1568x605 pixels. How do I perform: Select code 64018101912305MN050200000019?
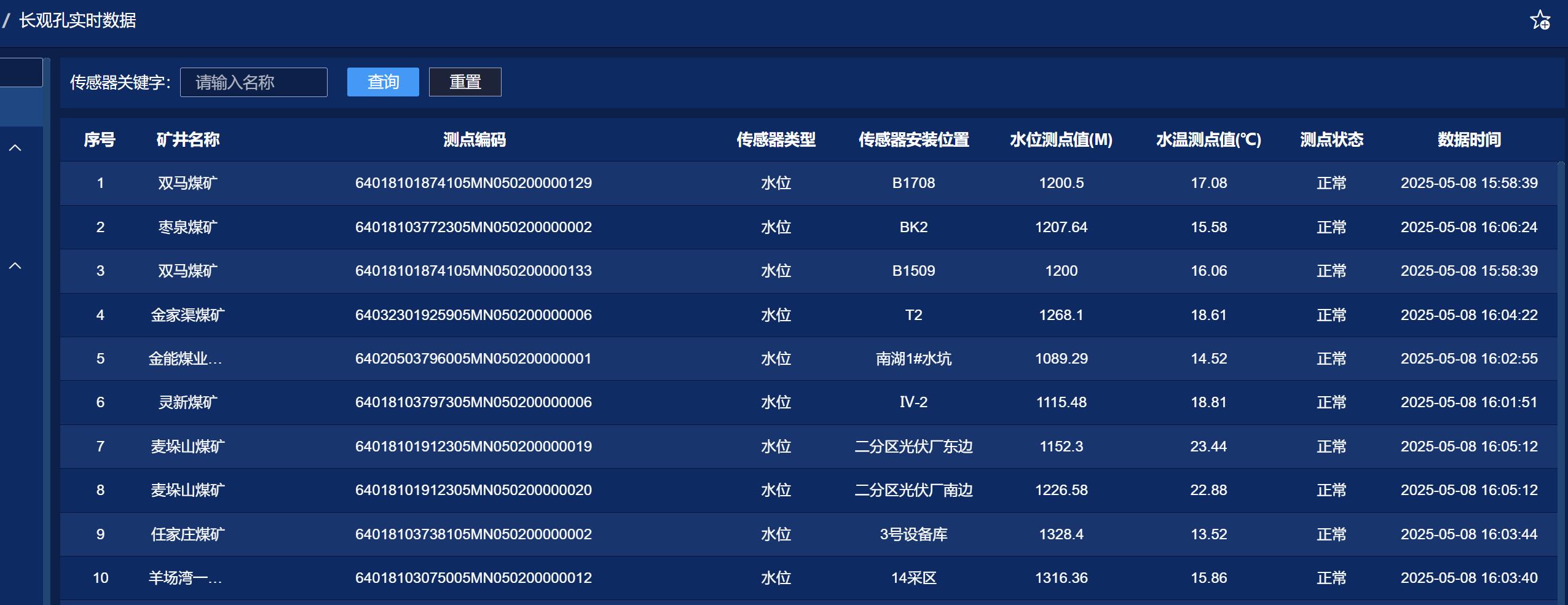coord(474,447)
